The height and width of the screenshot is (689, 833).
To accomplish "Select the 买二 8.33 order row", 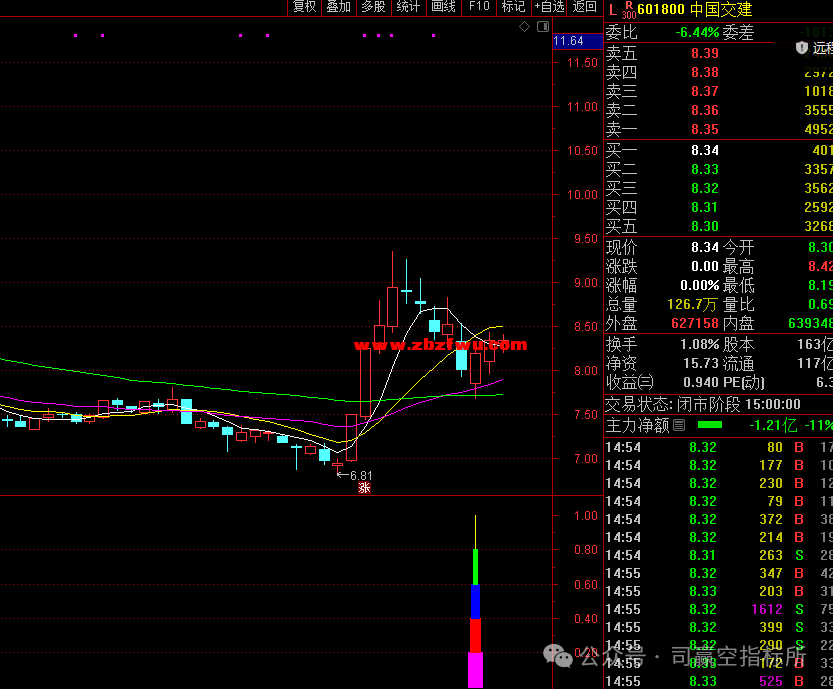I will (x=719, y=169).
